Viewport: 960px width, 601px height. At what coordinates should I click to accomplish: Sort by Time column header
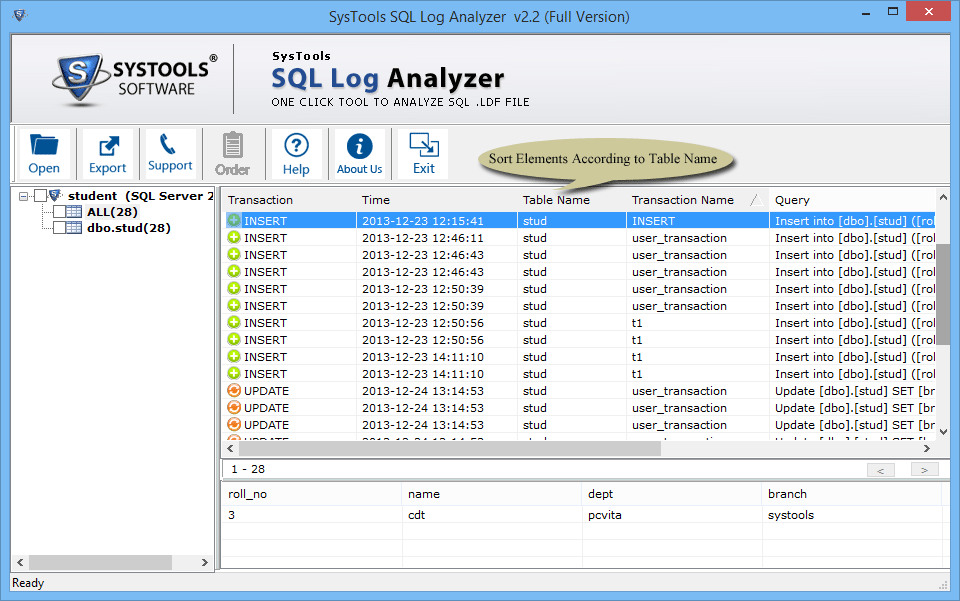(x=437, y=200)
